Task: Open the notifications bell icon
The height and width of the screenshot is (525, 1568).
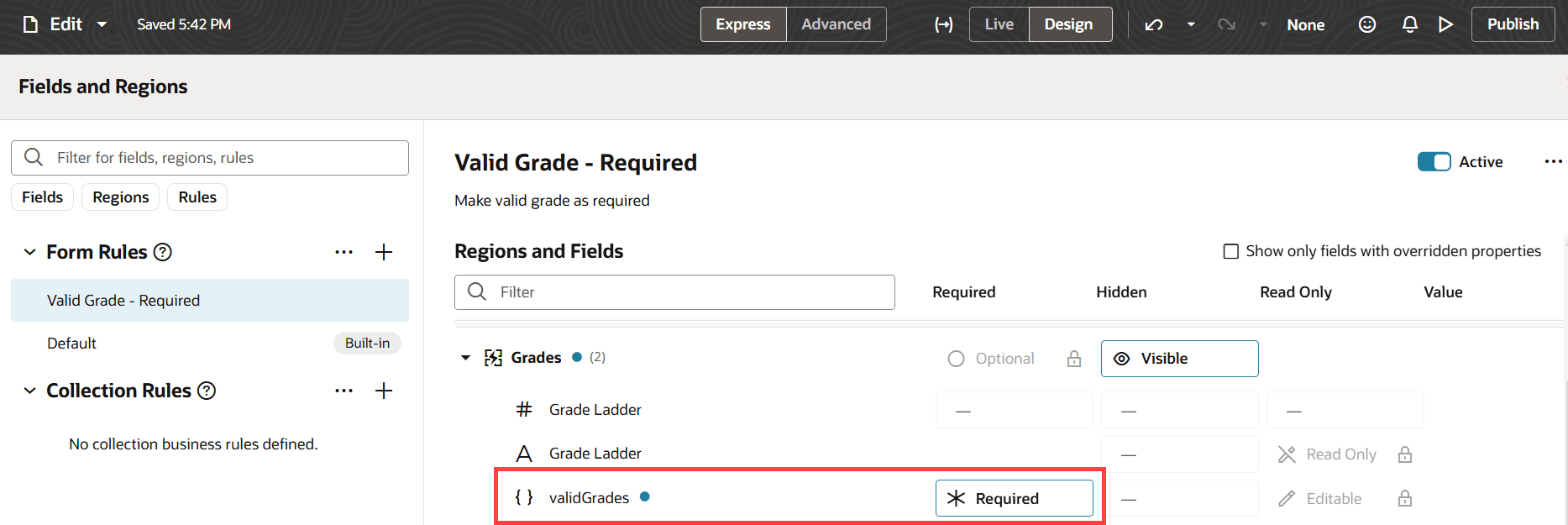Action: click(x=1410, y=24)
